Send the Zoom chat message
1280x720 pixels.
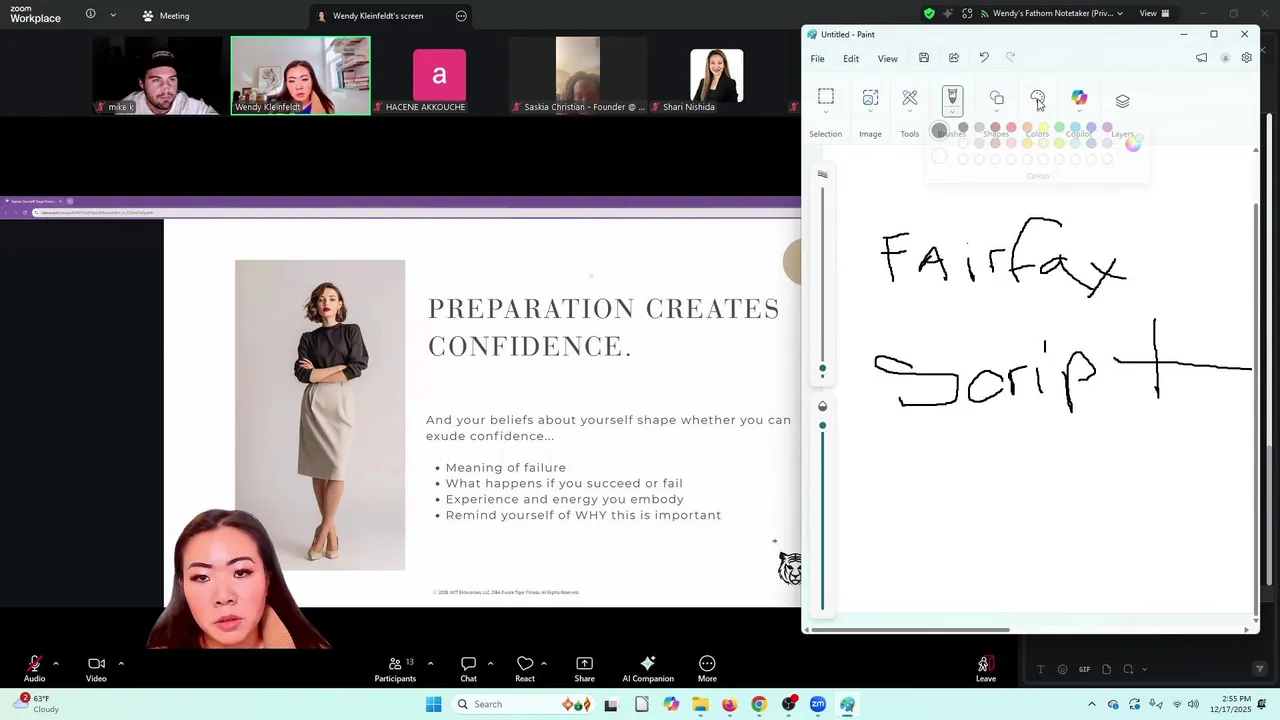[x=1259, y=669]
